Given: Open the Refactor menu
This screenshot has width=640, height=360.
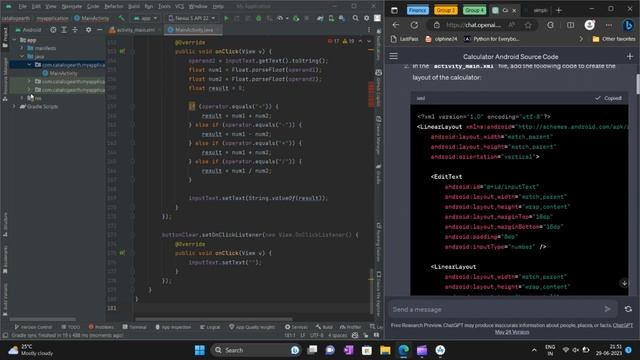Looking at the screenshot, I should click(113, 7).
